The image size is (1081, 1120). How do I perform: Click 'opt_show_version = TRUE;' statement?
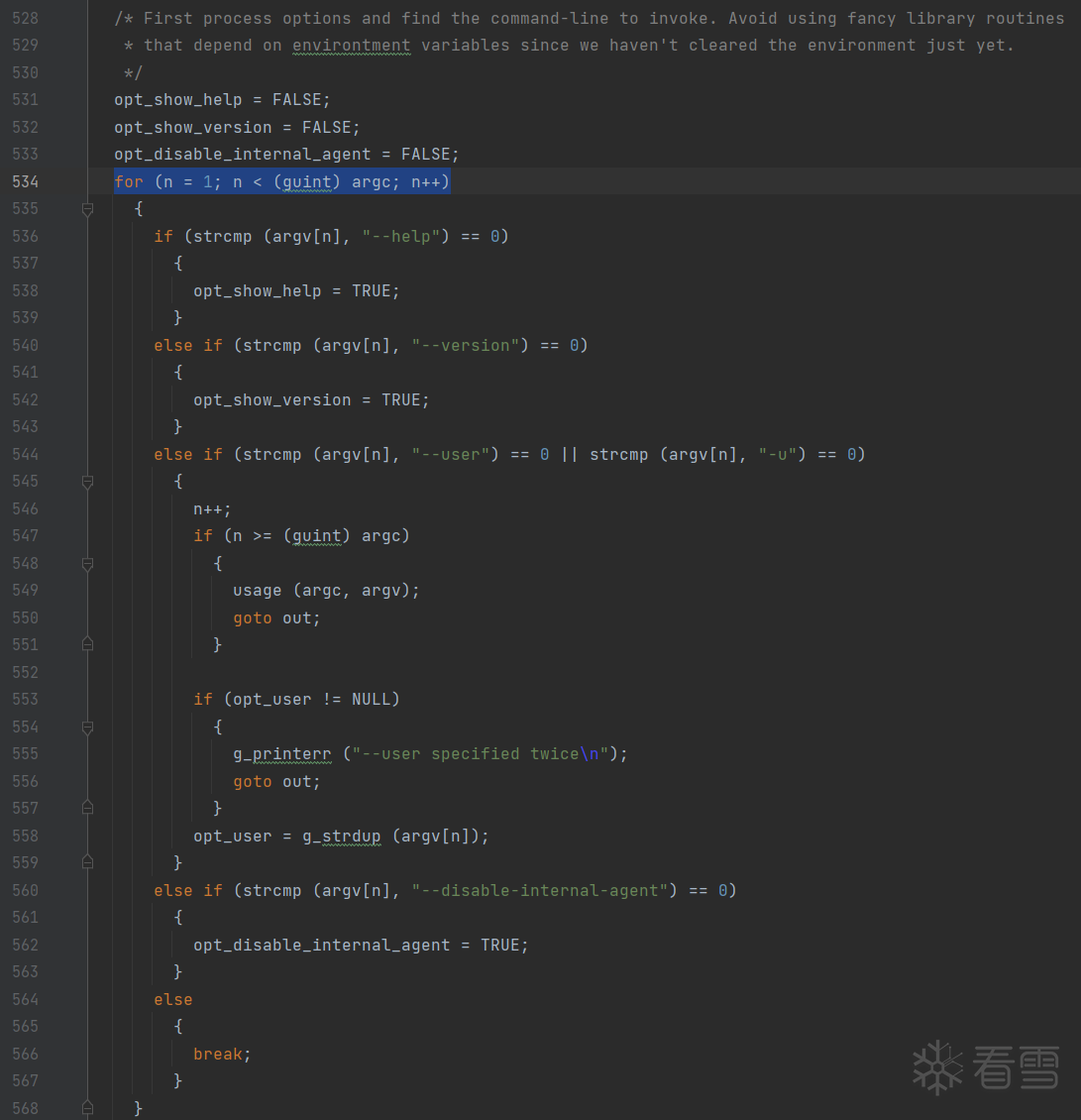pos(311,400)
